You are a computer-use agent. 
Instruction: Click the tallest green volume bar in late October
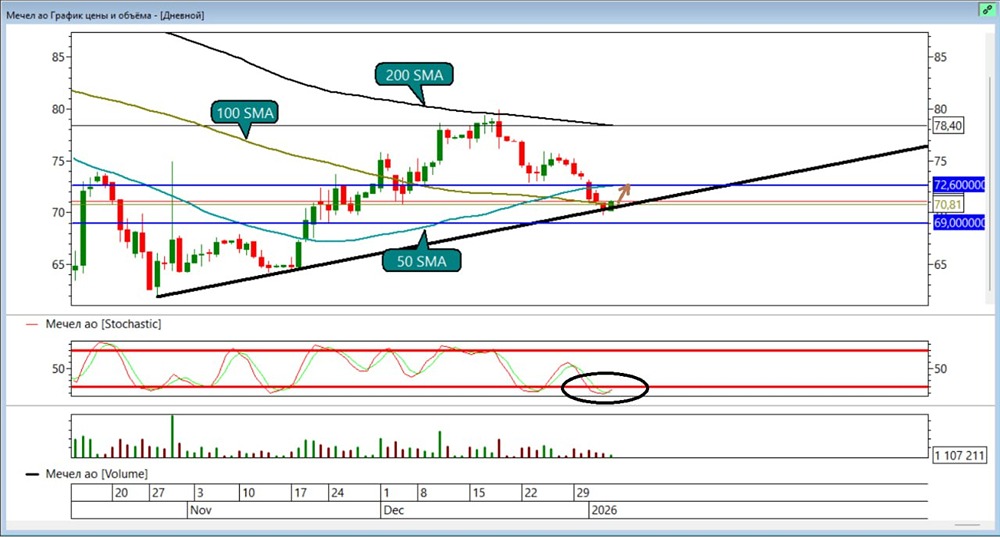click(x=172, y=436)
